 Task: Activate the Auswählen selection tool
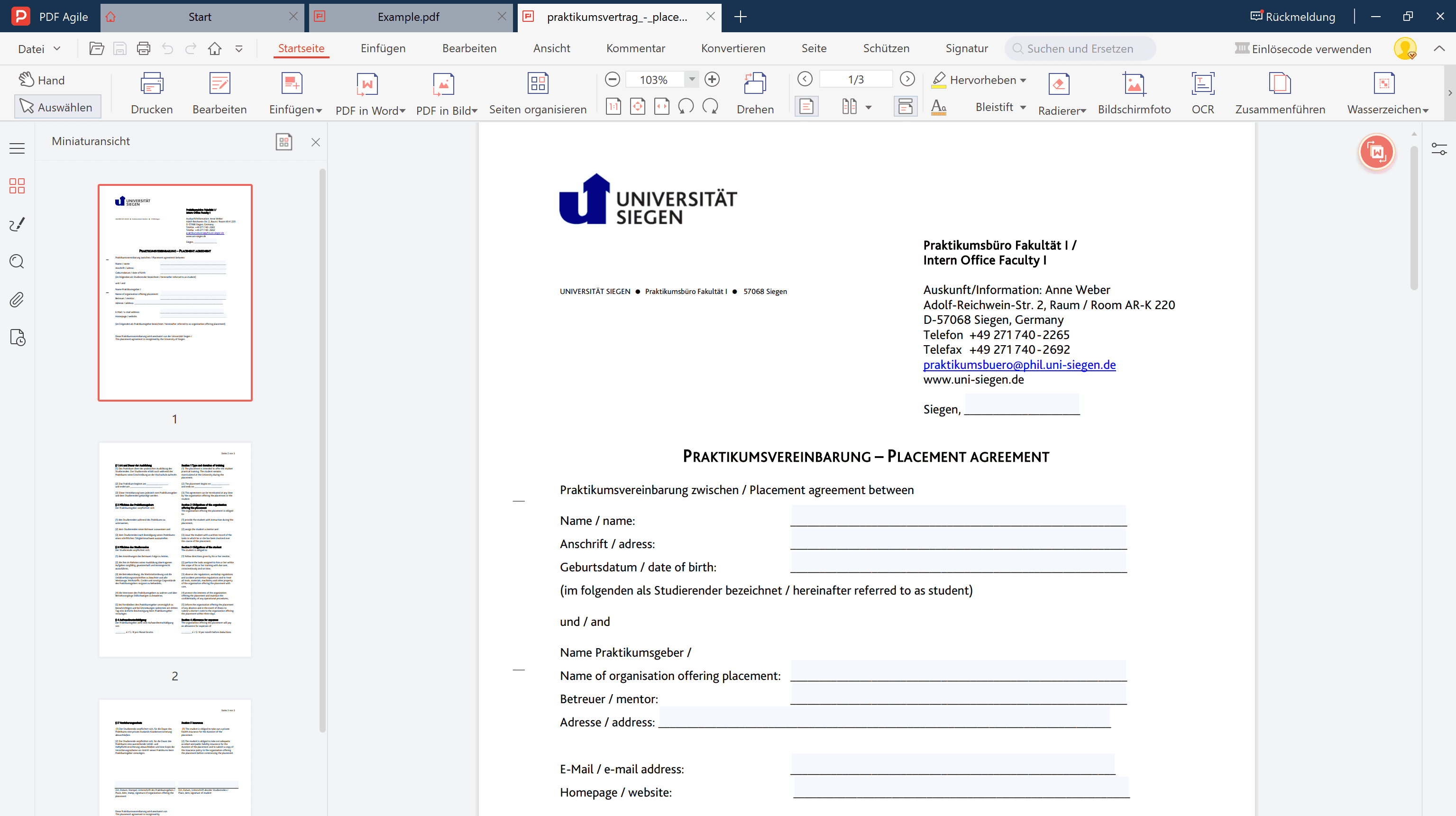click(57, 107)
